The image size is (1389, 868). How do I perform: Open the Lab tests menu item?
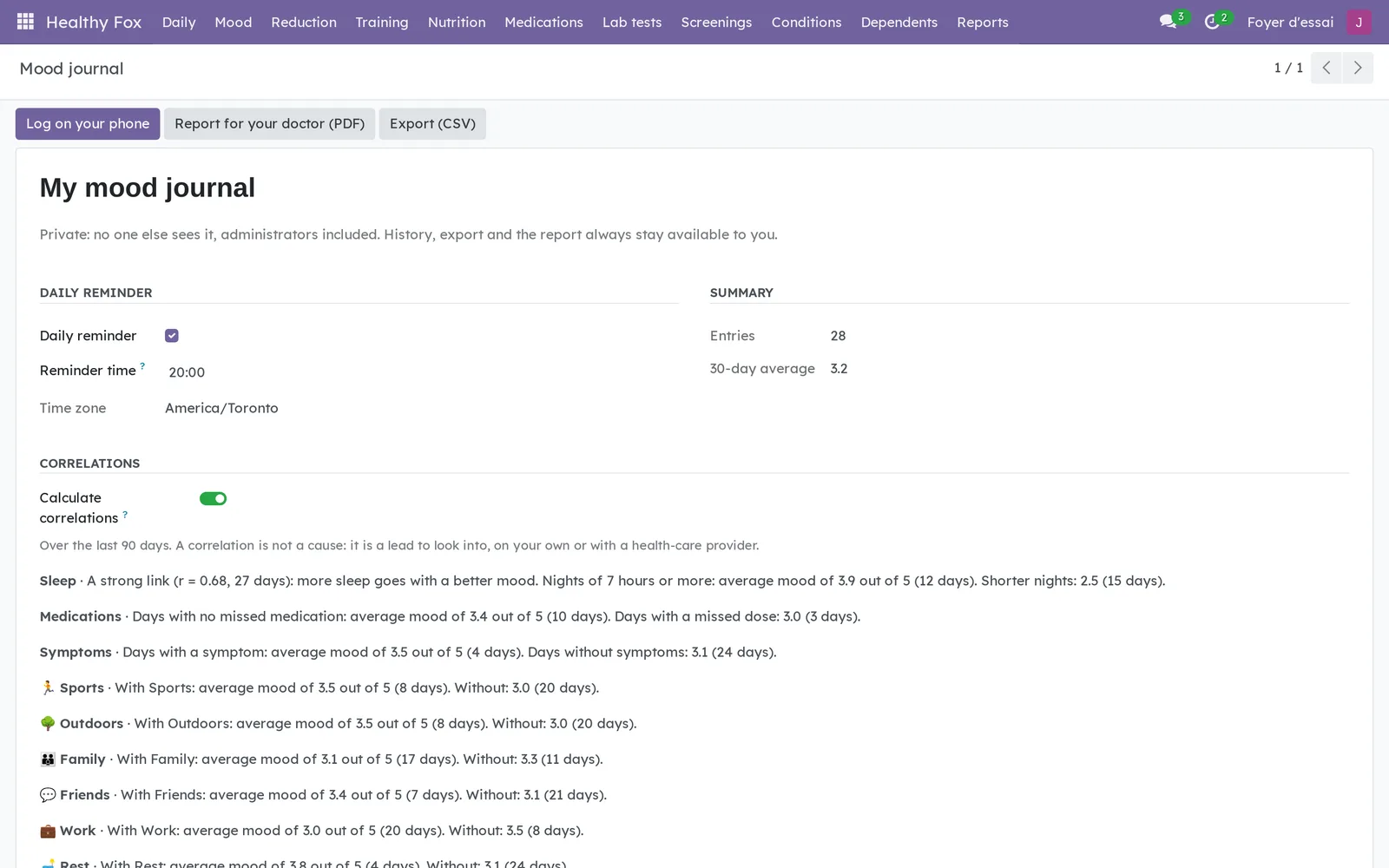632,22
